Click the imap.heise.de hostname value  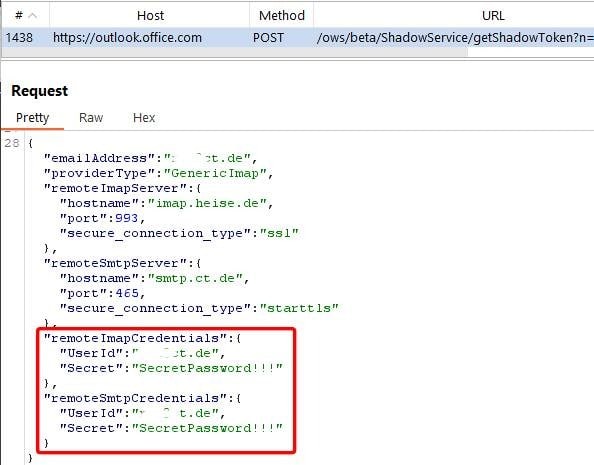(208, 203)
